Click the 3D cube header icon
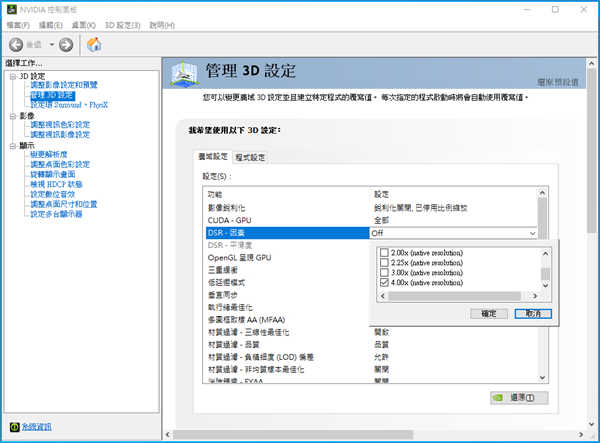 (x=184, y=73)
